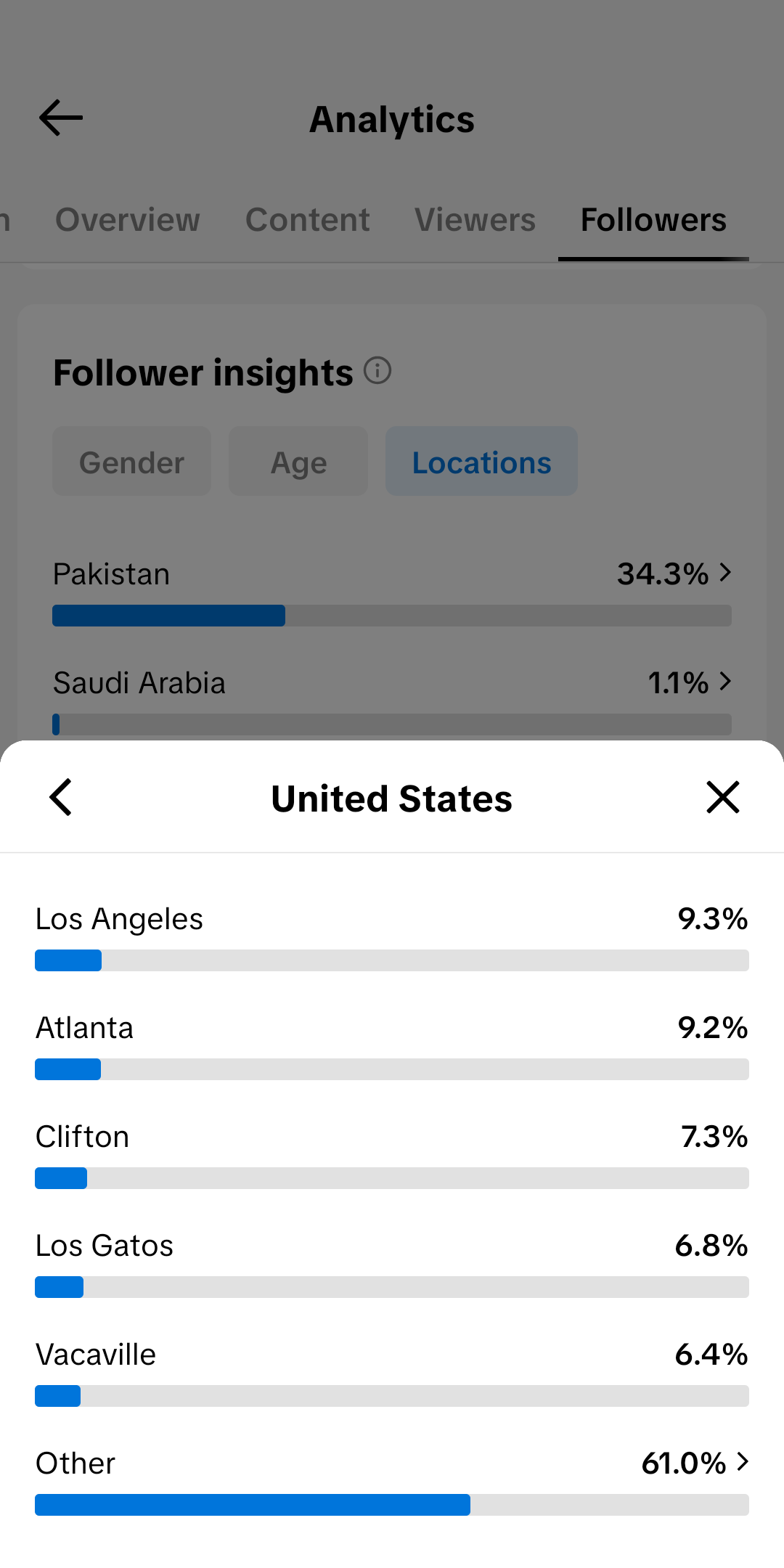Close the United States sheet
This screenshot has width=784, height=1568.
pos(723,797)
